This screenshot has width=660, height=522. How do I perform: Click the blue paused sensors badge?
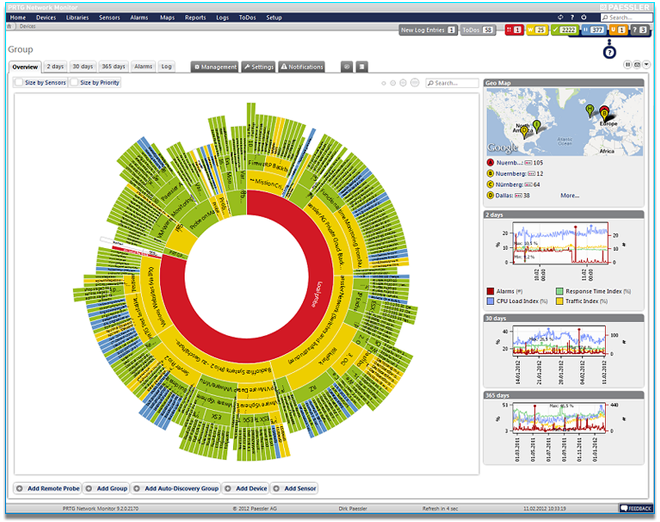click(596, 31)
